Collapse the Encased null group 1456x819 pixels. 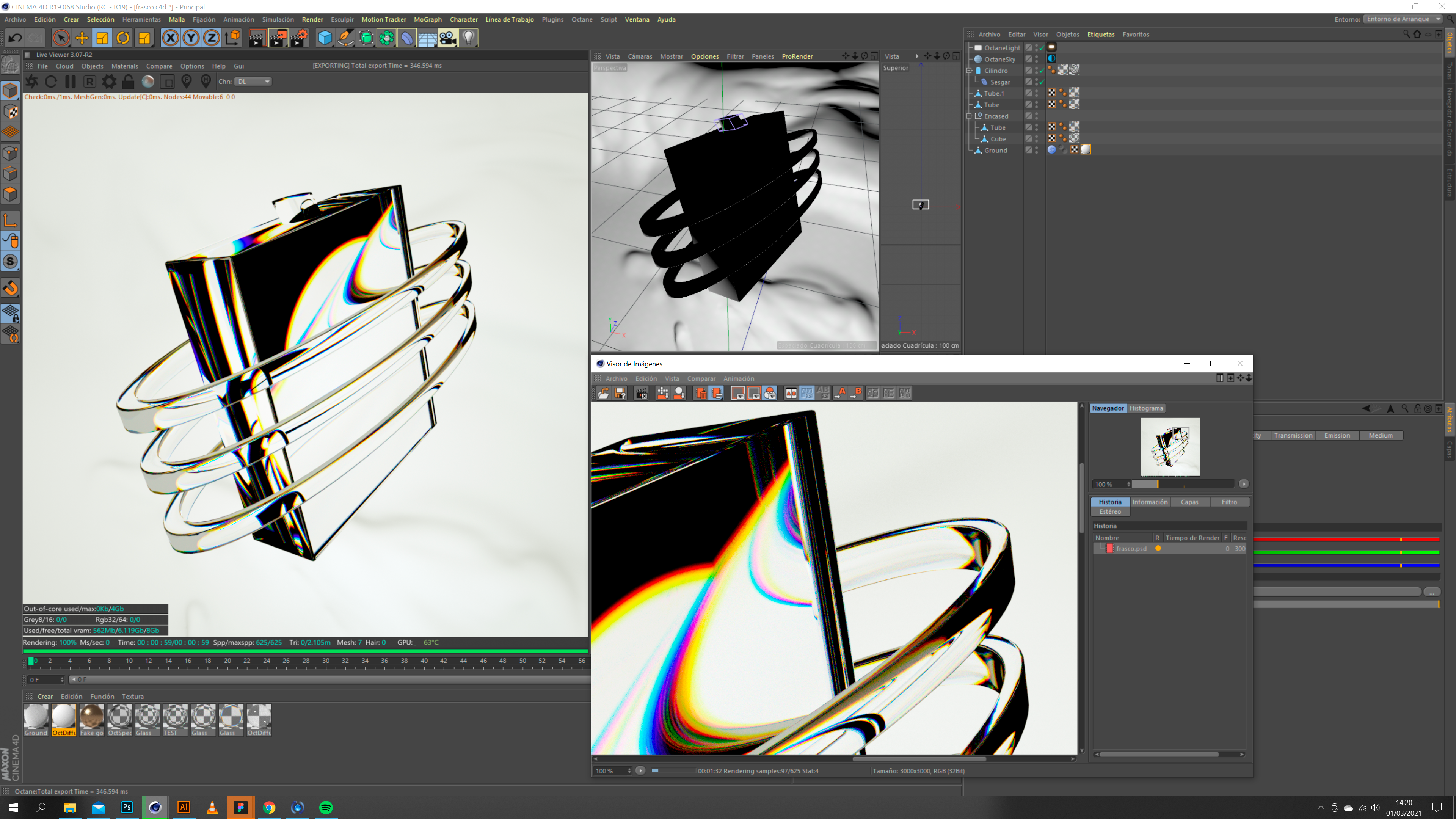pyautogui.click(x=969, y=116)
